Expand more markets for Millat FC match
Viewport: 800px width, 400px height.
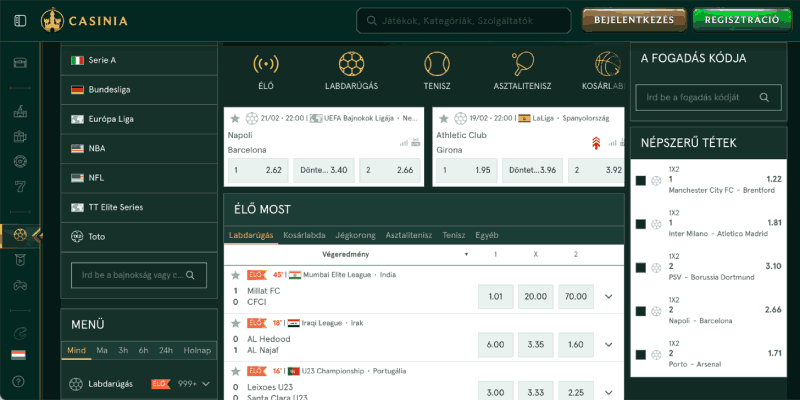pyautogui.click(x=608, y=296)
